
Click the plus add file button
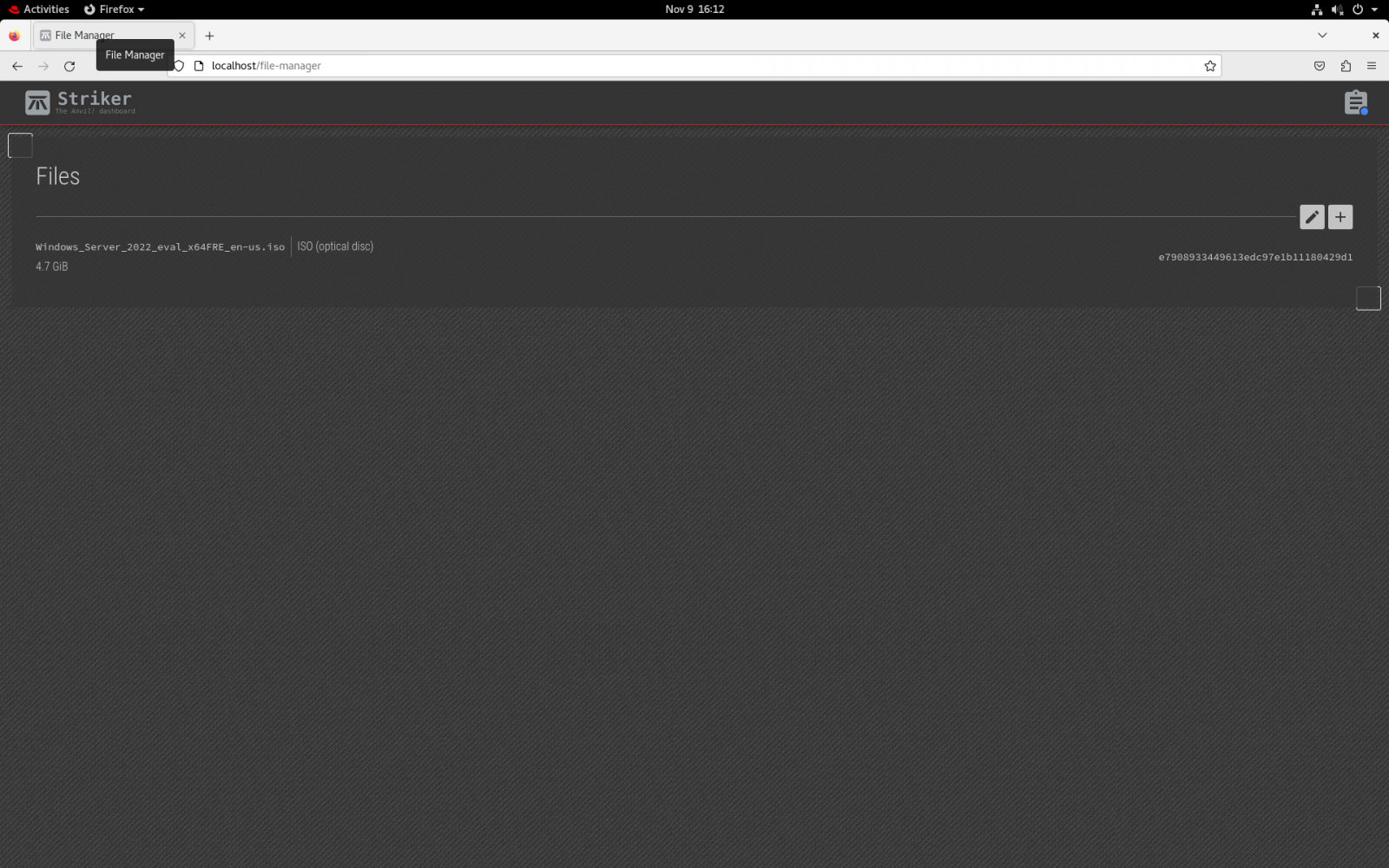coord(1340,217)
